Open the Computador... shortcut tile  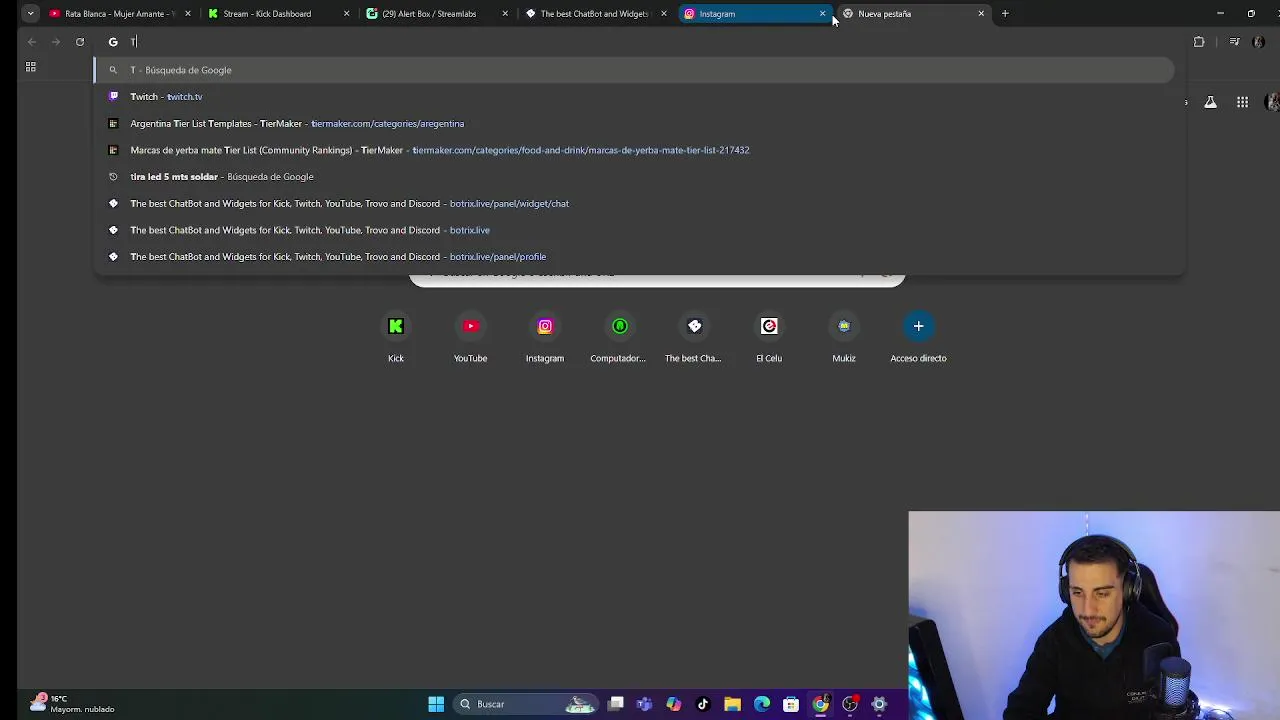[x=619, y=338]
